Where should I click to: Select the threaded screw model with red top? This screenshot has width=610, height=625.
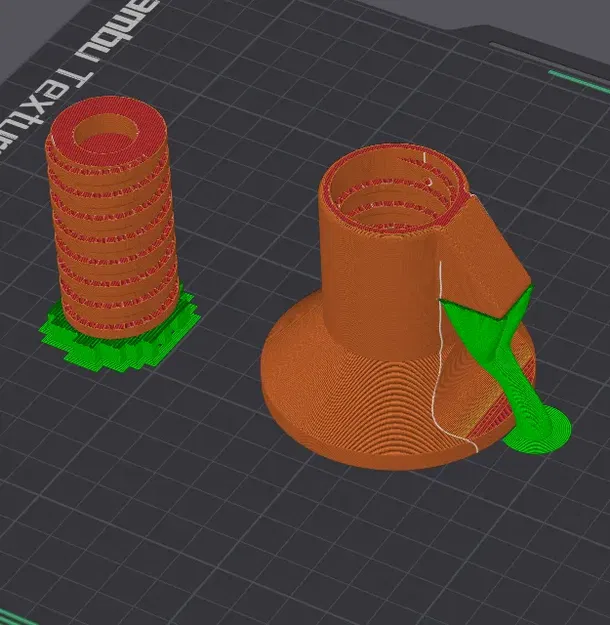110,215
